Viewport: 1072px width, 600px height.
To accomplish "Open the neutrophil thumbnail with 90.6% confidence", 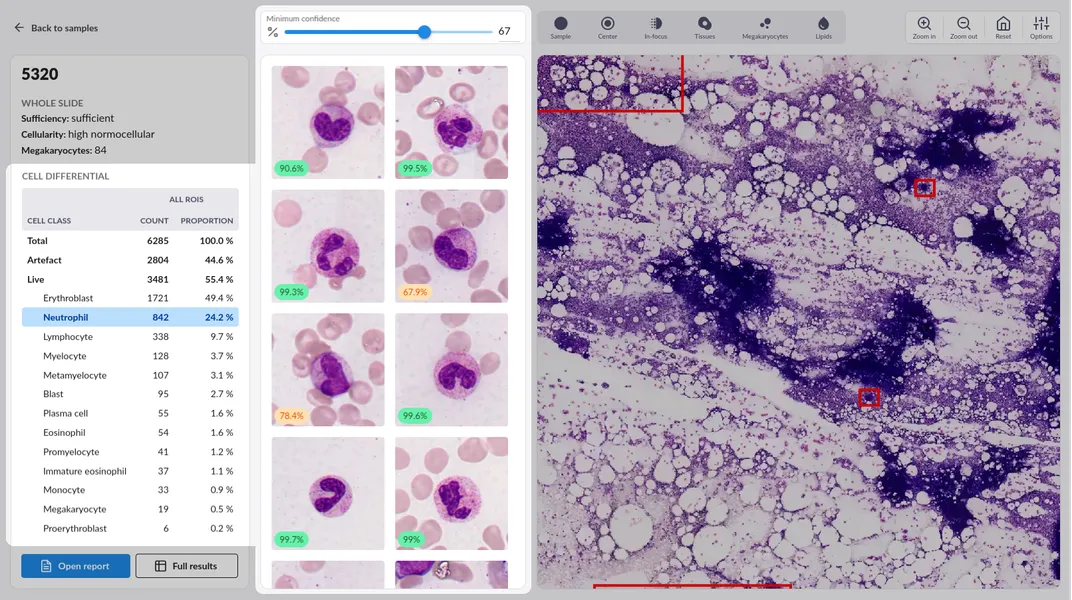I will pyautogui.click(x=328, y=122).
